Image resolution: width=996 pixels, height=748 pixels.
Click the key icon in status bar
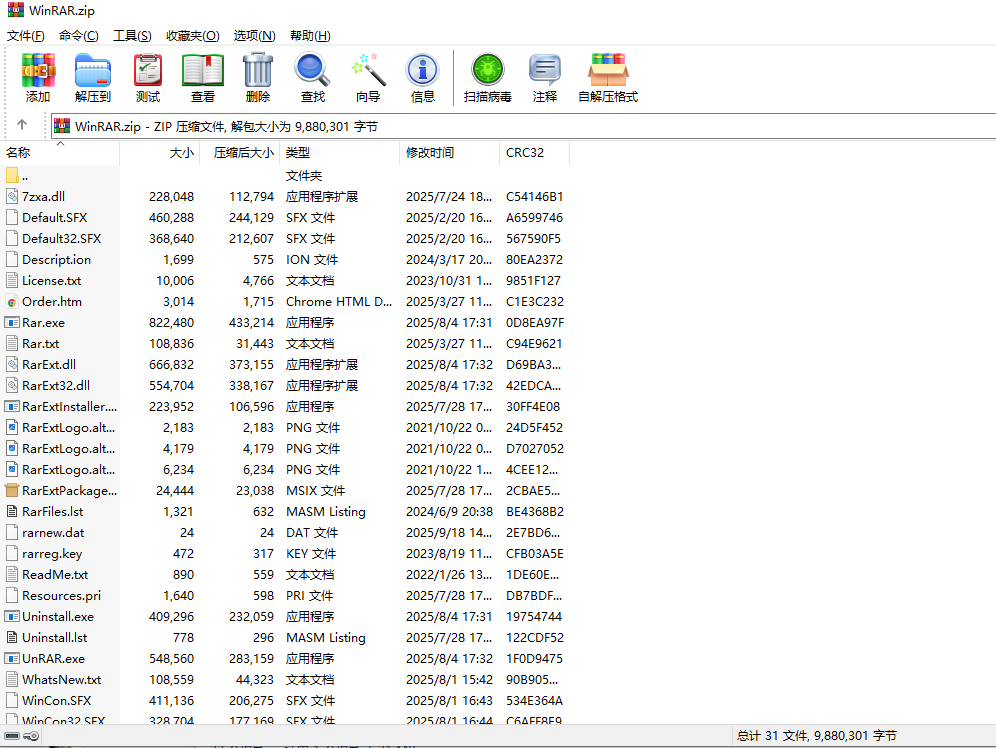tap(31, 736)
